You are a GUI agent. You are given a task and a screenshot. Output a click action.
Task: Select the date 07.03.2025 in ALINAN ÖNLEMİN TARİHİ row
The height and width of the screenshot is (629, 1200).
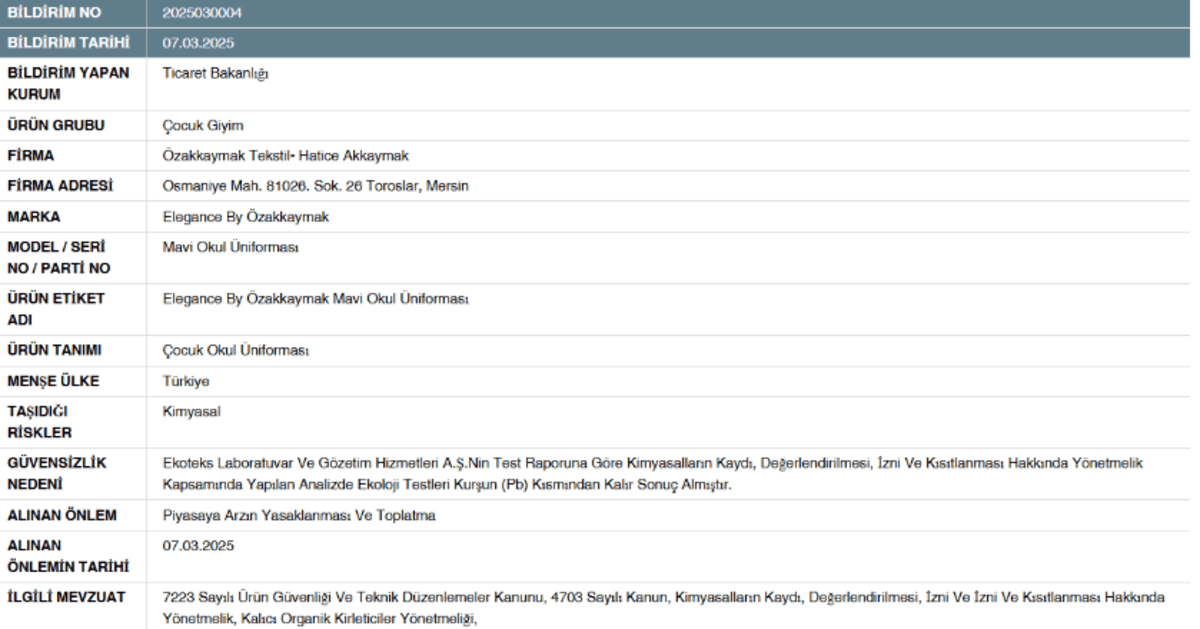pos(198,546)
